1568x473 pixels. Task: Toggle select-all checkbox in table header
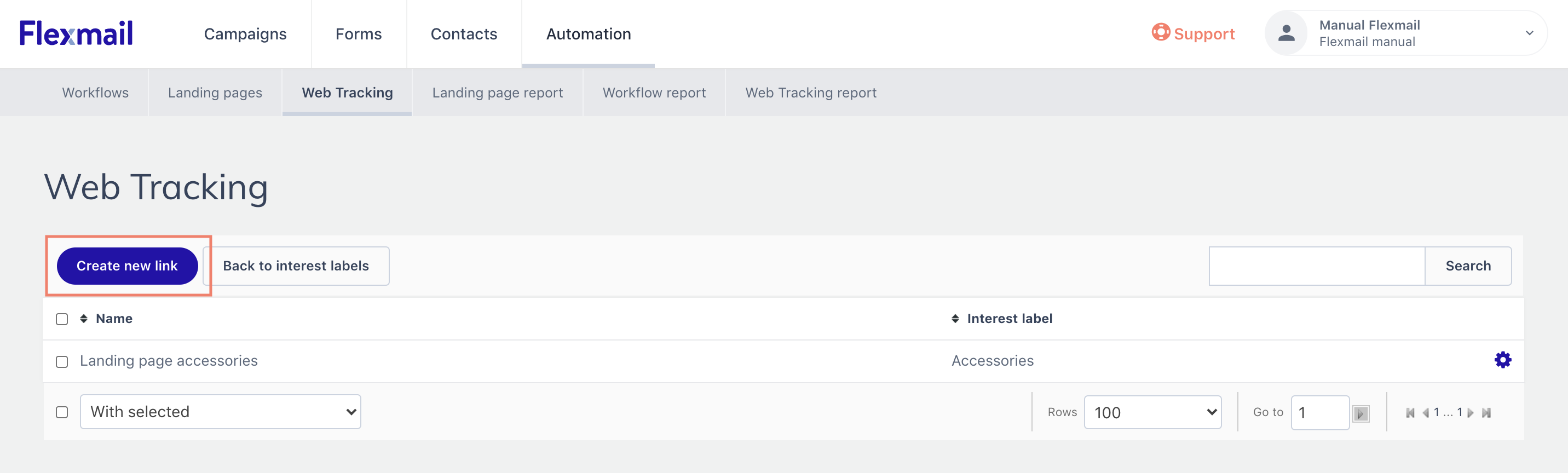pos(62,319)
